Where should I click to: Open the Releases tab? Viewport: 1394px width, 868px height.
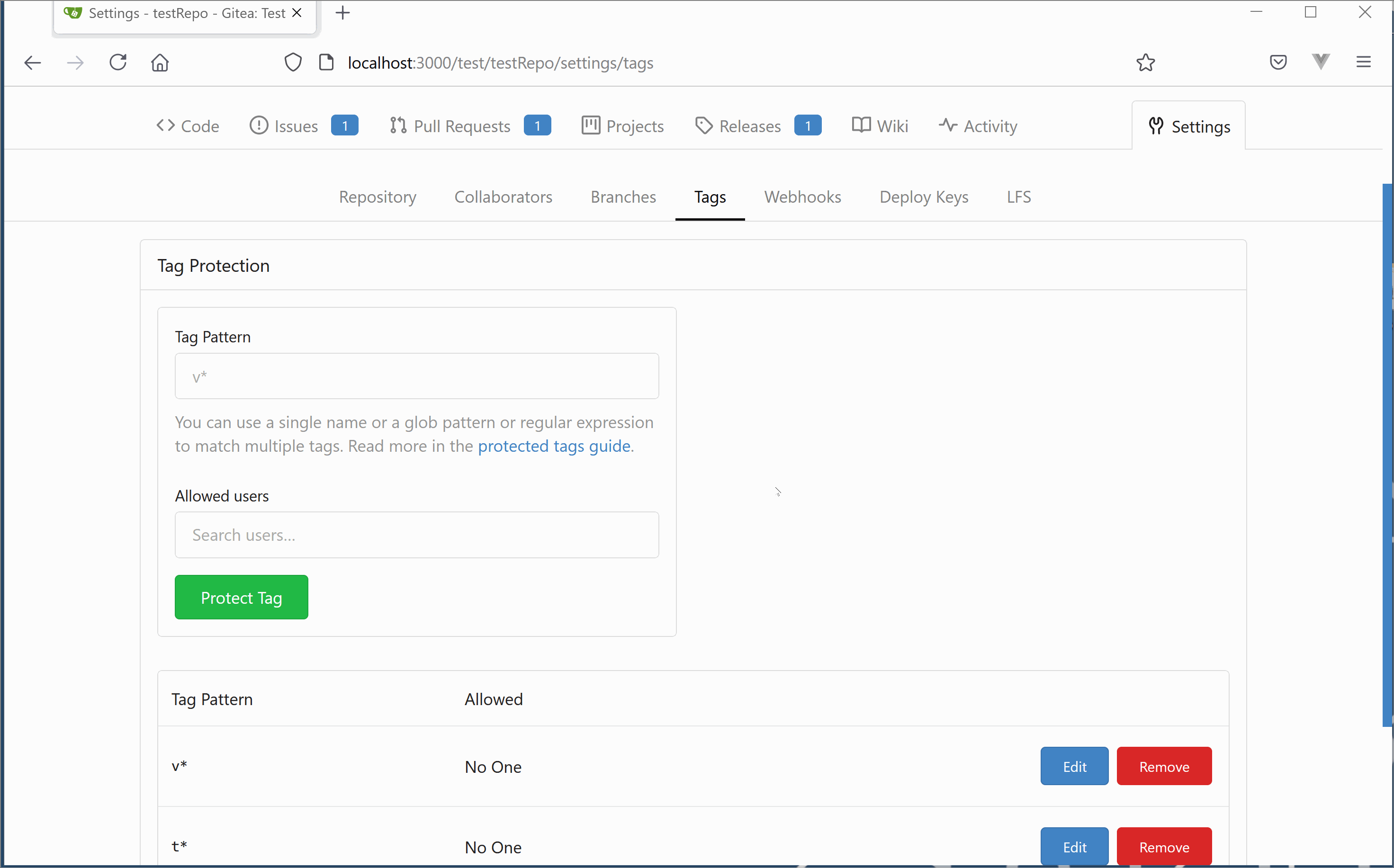[738, 125]
